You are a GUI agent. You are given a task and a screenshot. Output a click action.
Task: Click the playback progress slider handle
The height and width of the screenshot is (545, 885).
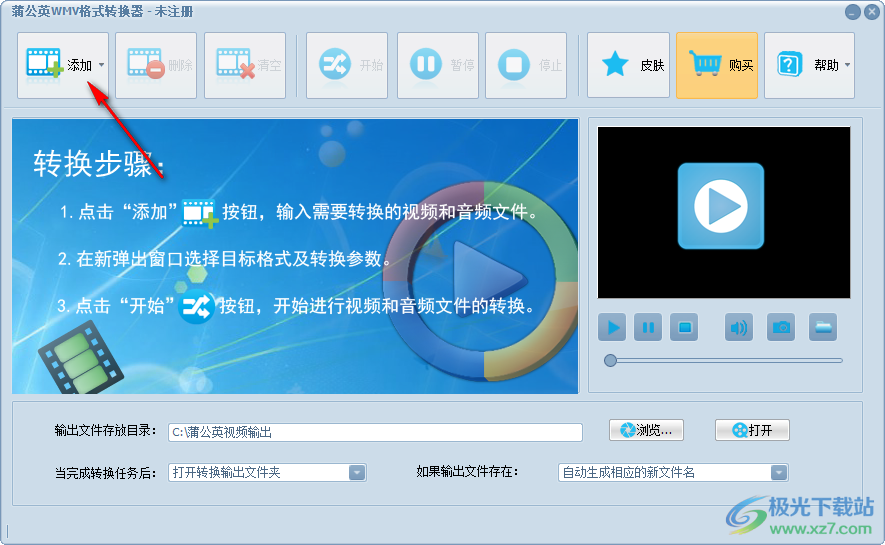pyautogui.click(x=610, y=361)
